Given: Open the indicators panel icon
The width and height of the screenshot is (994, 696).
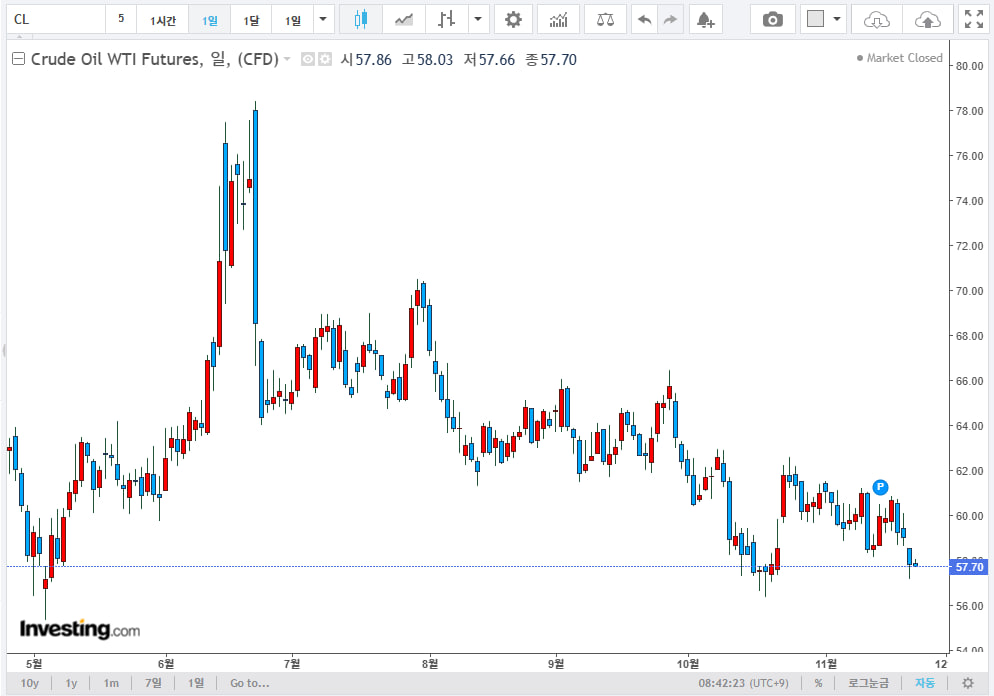Looking at the screenshot, I should tap(558, 19).
